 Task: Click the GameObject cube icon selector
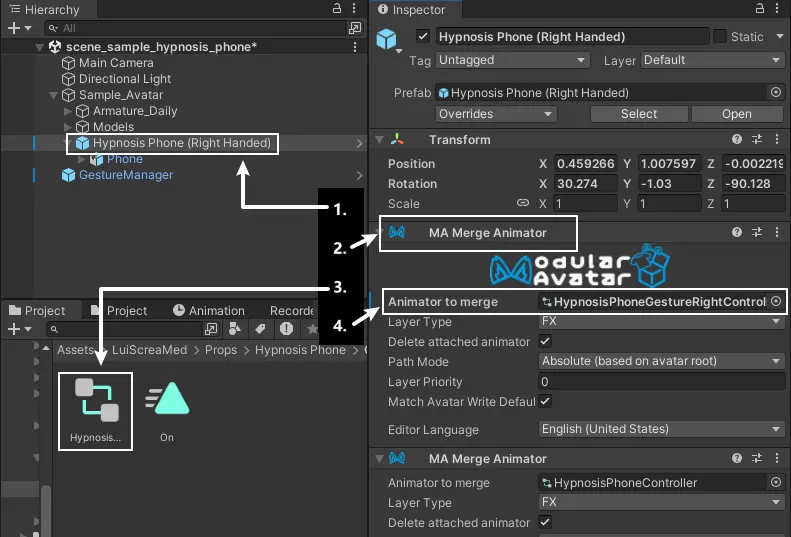389,40
